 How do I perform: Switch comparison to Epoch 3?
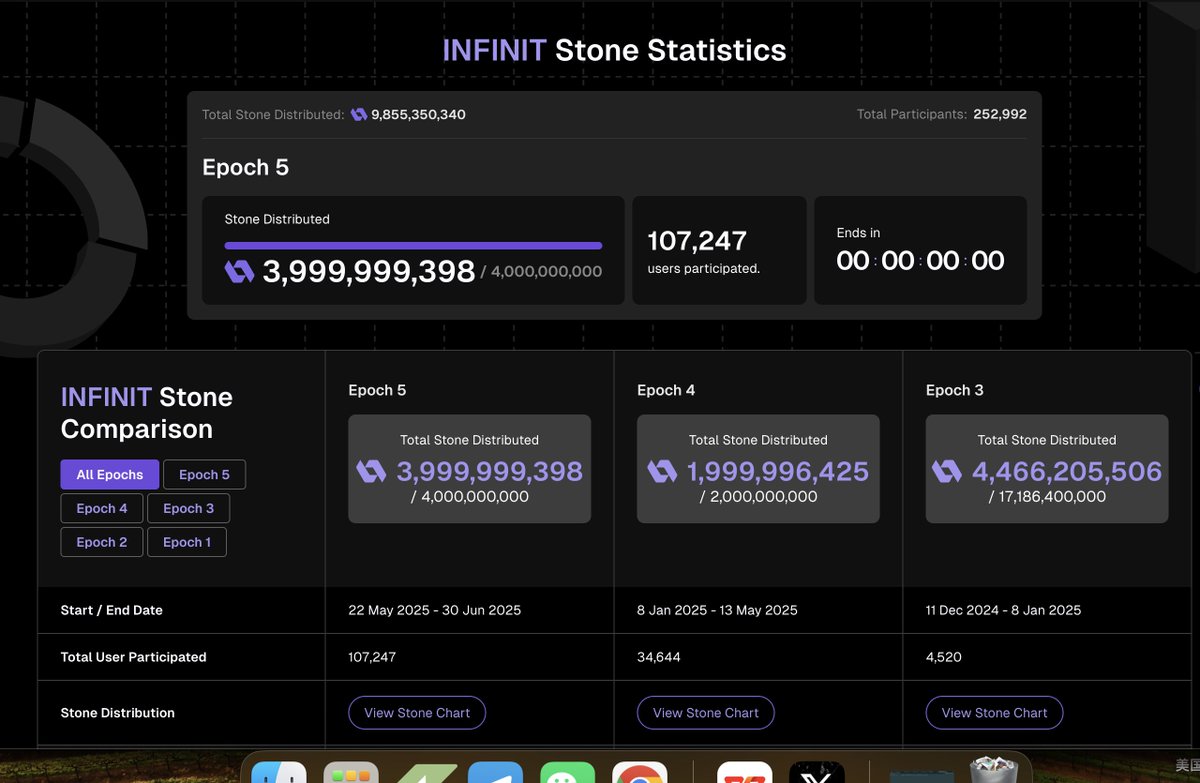coord(188,508)
